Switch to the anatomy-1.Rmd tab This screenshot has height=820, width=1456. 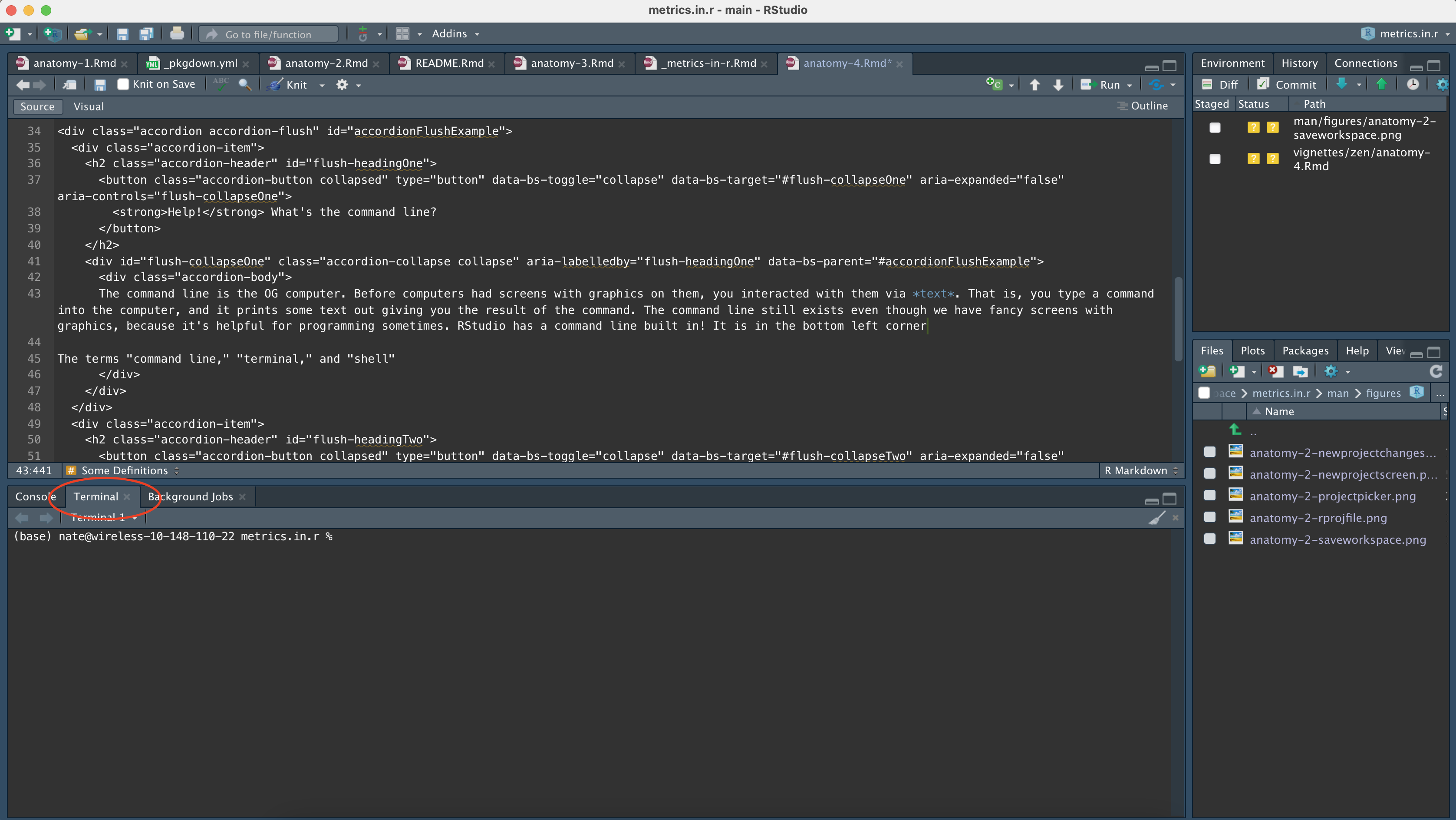tap(74, 63)
